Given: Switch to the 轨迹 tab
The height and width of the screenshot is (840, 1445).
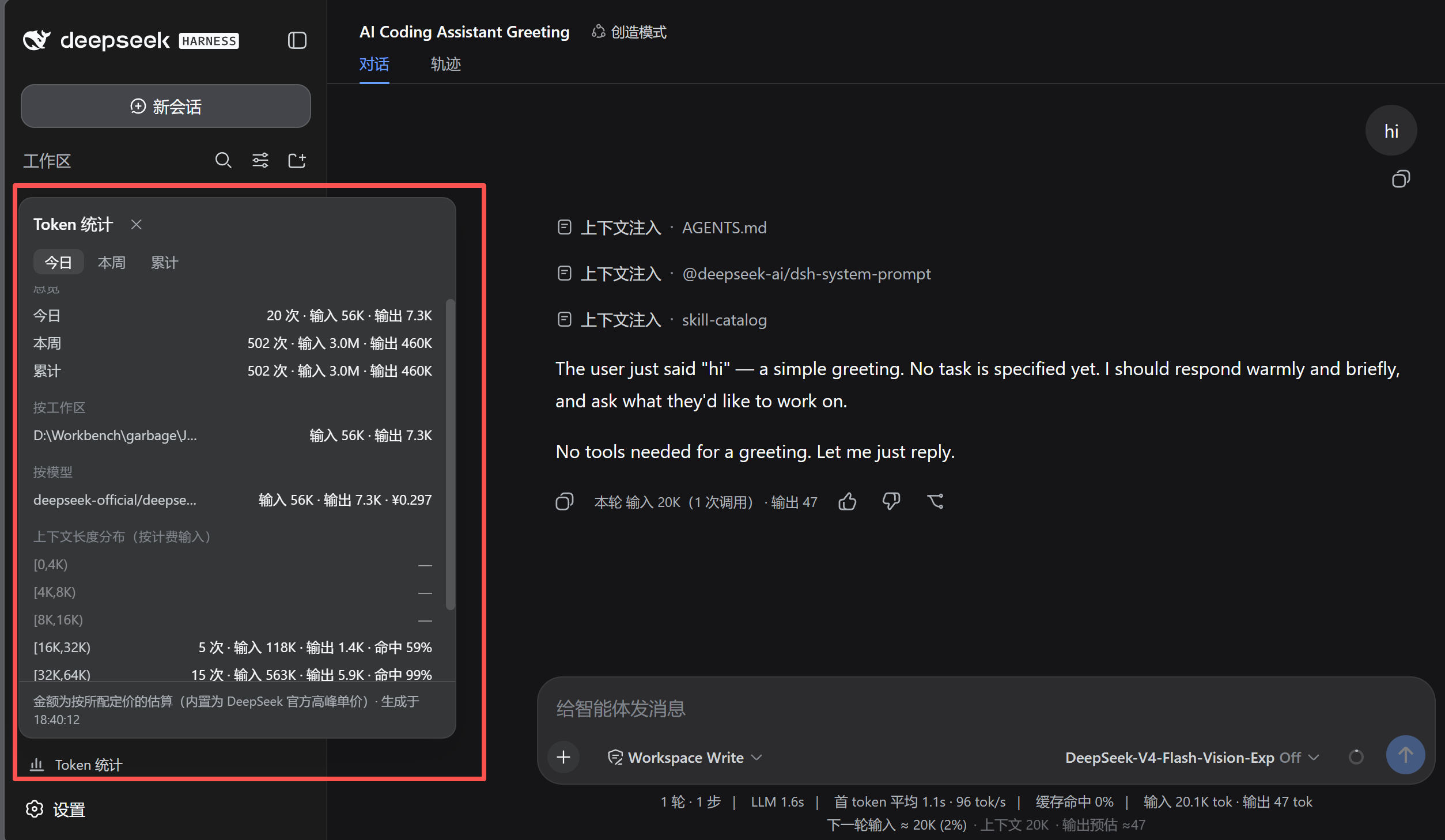Looking at the screenshot, I should coord(445,64).
